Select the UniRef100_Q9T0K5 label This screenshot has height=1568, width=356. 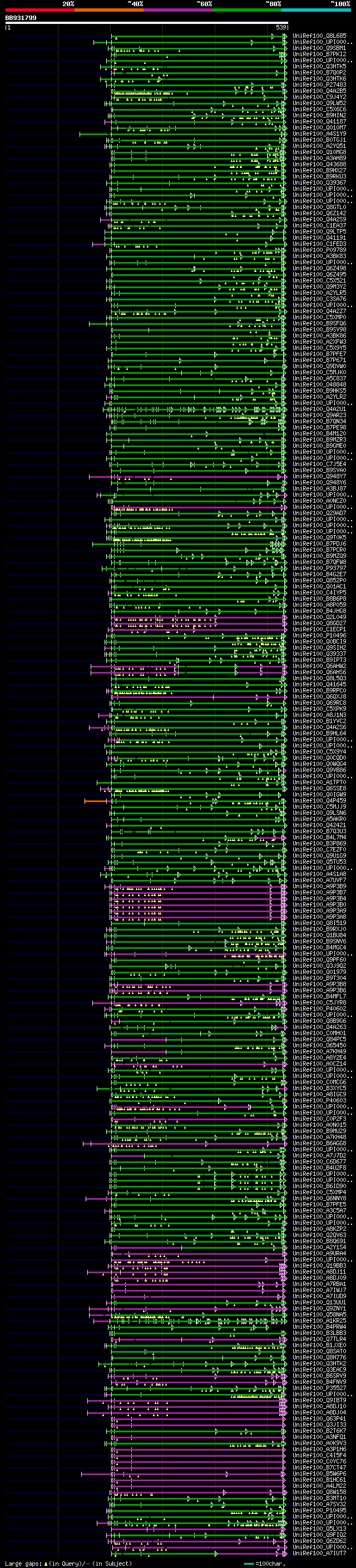click(319, 537)
